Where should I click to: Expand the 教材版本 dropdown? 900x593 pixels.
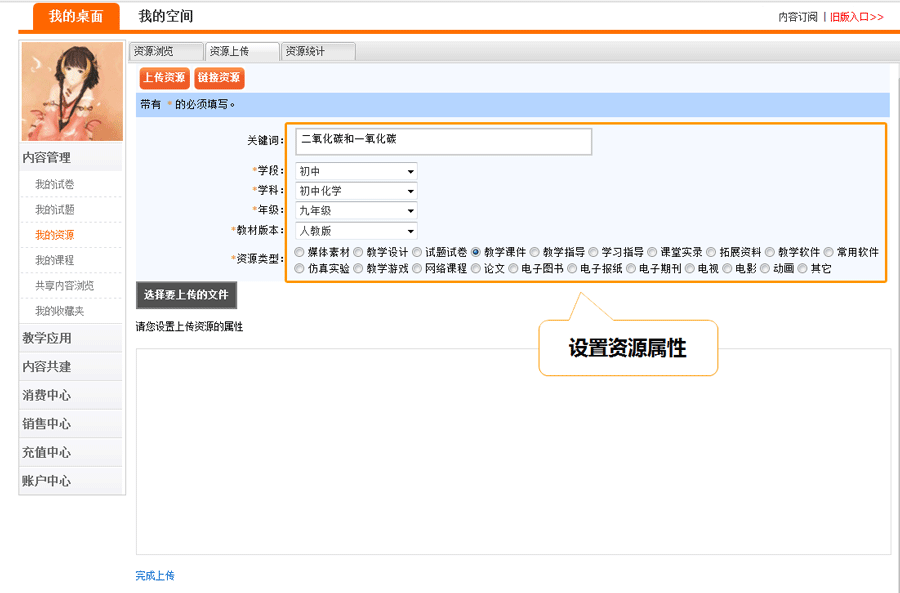[x=356, y=231]
